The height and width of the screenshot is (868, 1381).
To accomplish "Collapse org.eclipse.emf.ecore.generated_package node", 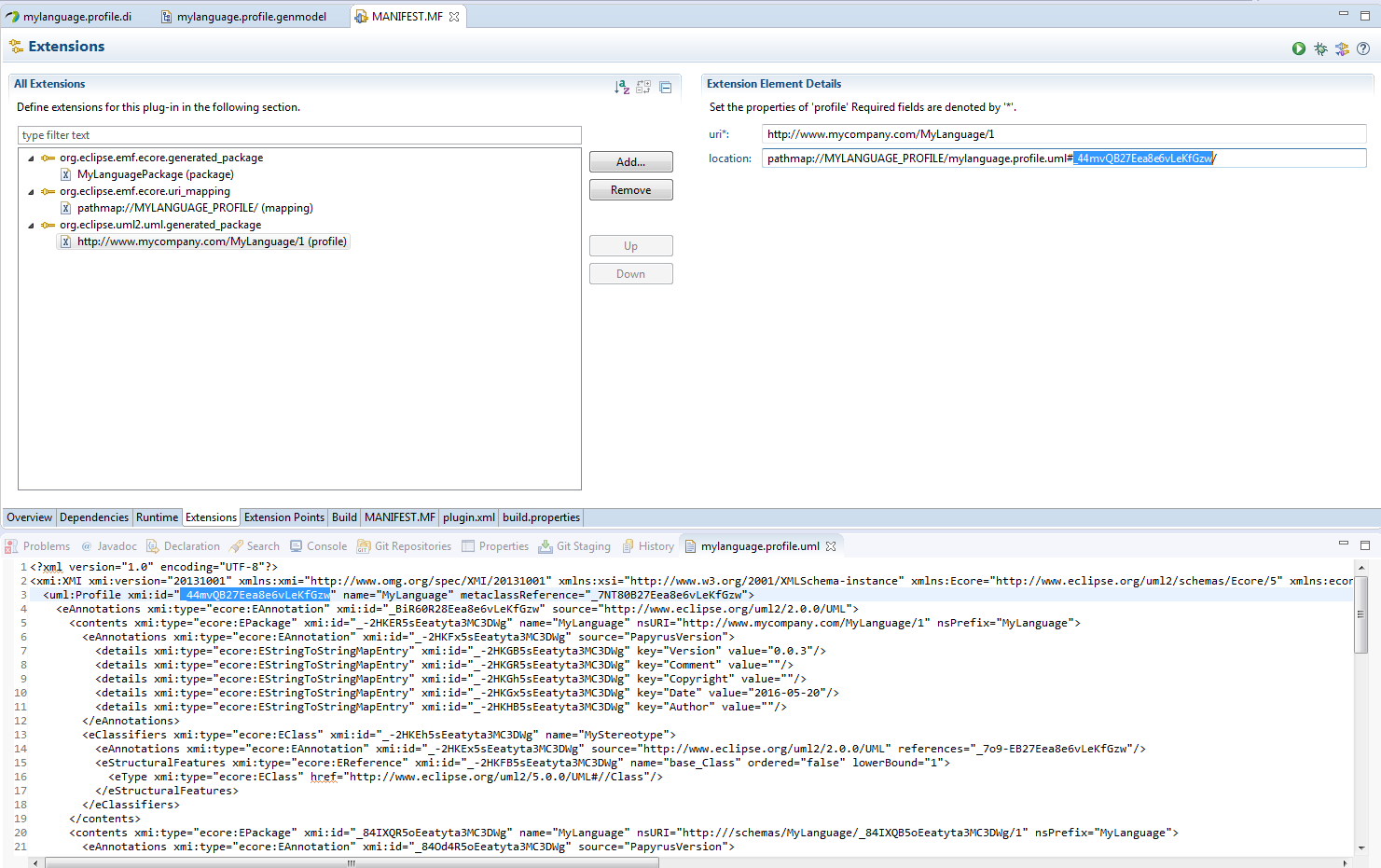I will click(31, 158).
